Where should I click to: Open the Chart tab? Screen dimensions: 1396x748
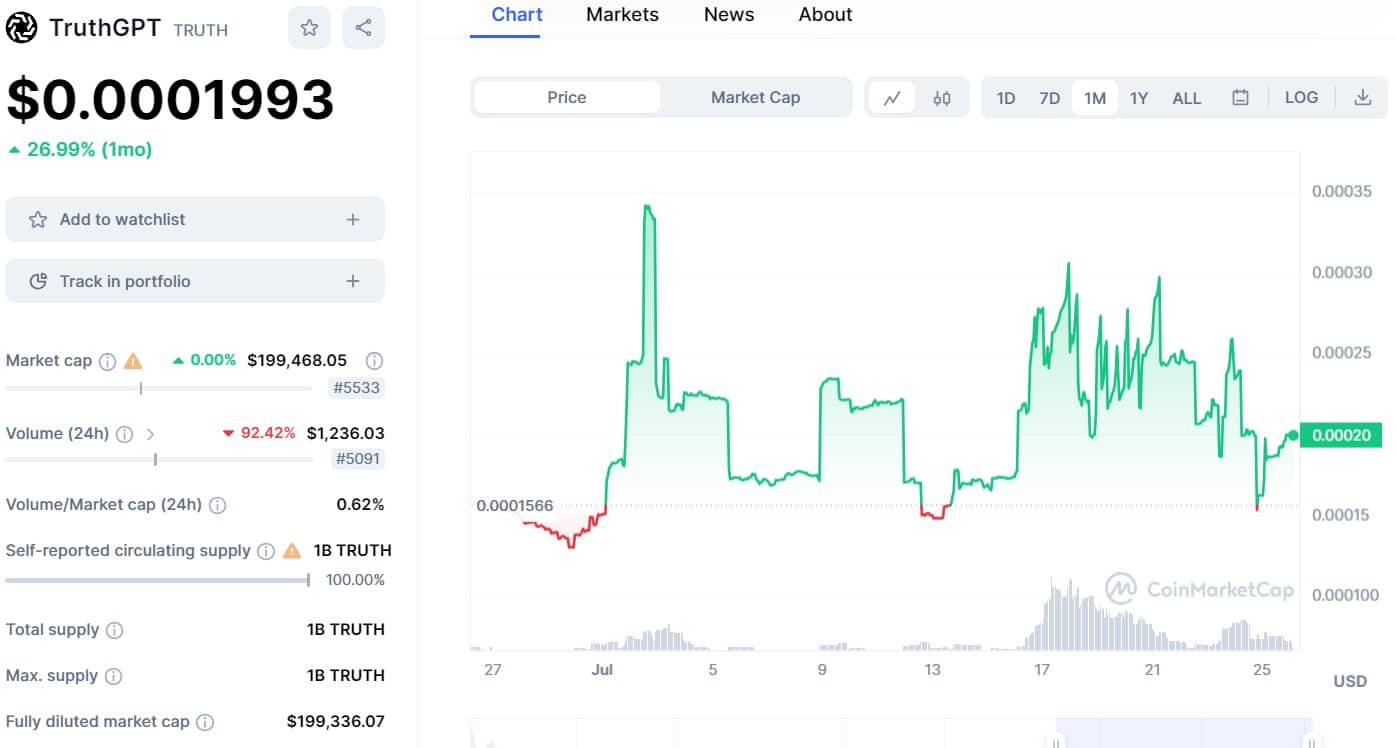pyautogui.click(x=517, y=15)
